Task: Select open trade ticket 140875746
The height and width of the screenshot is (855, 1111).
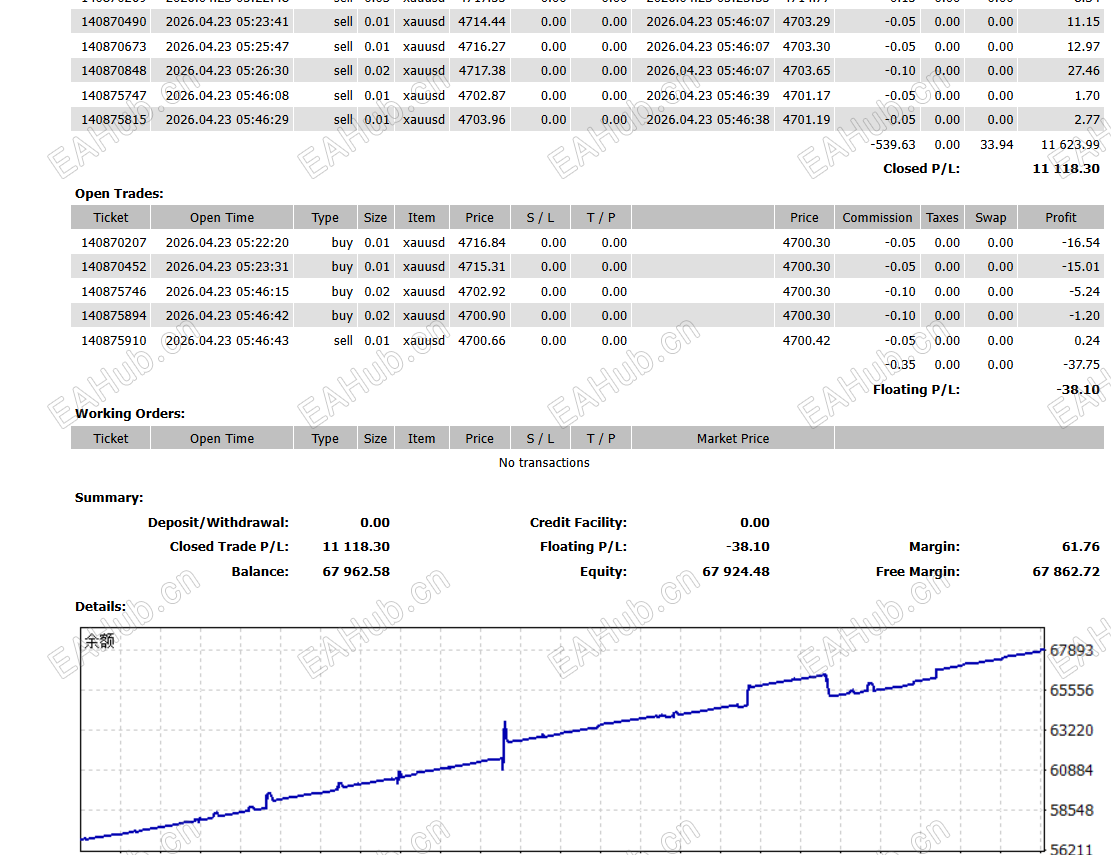Action: pos(113,292)
